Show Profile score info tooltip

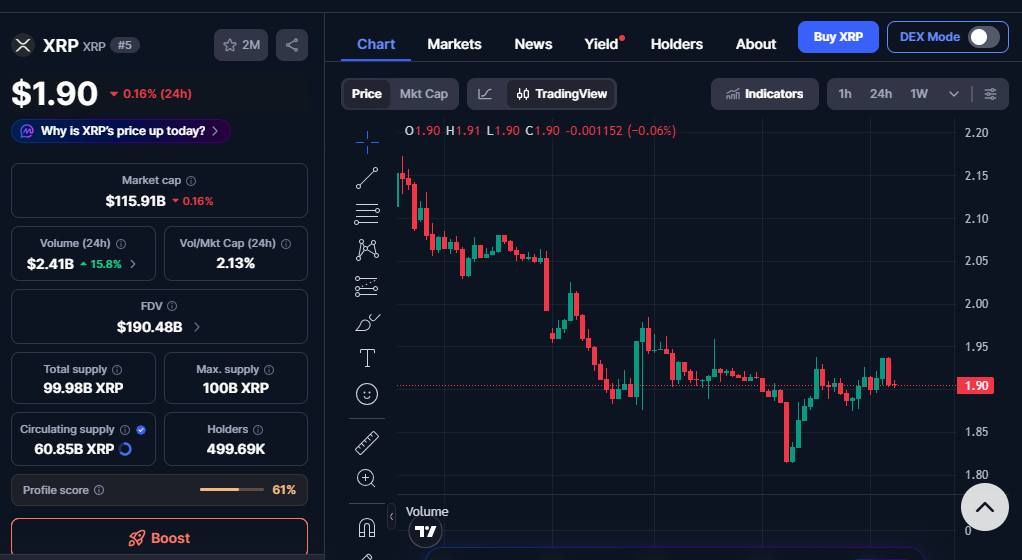click(x=99, y=490)
